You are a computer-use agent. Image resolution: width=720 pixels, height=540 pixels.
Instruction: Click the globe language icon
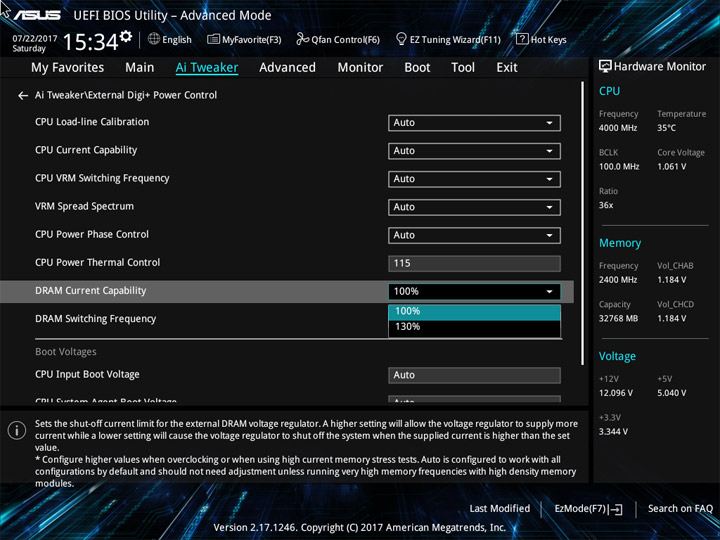pyautogui.click(x=154, y=39)
